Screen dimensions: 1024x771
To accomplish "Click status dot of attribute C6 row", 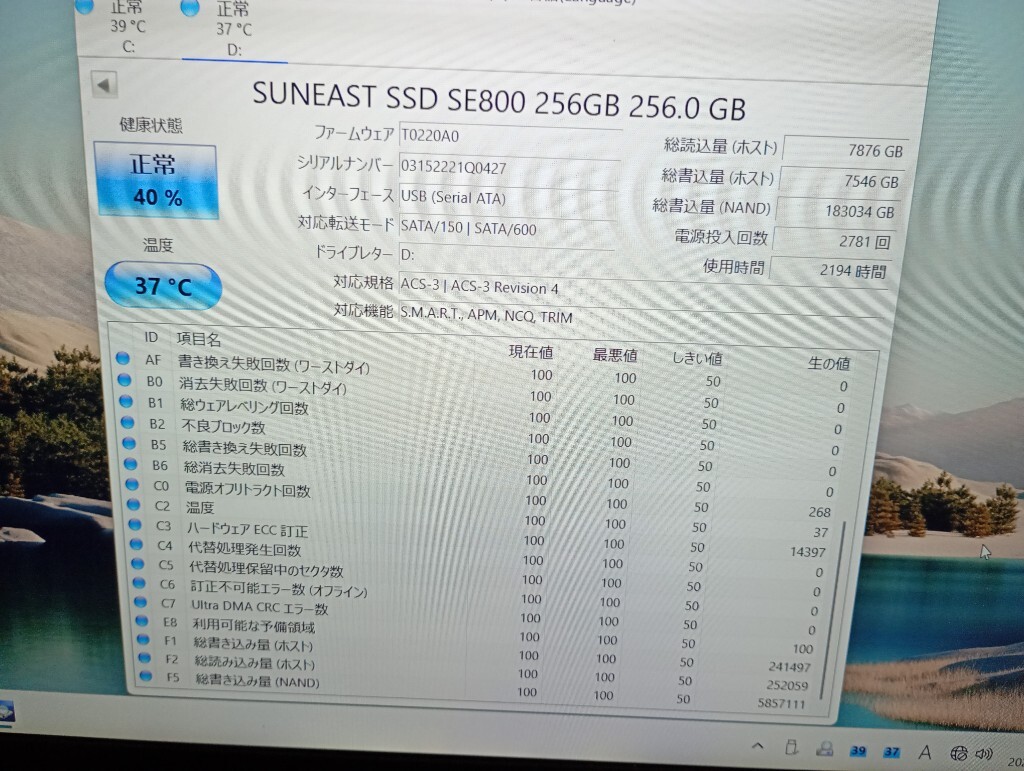I will (138, 583).
